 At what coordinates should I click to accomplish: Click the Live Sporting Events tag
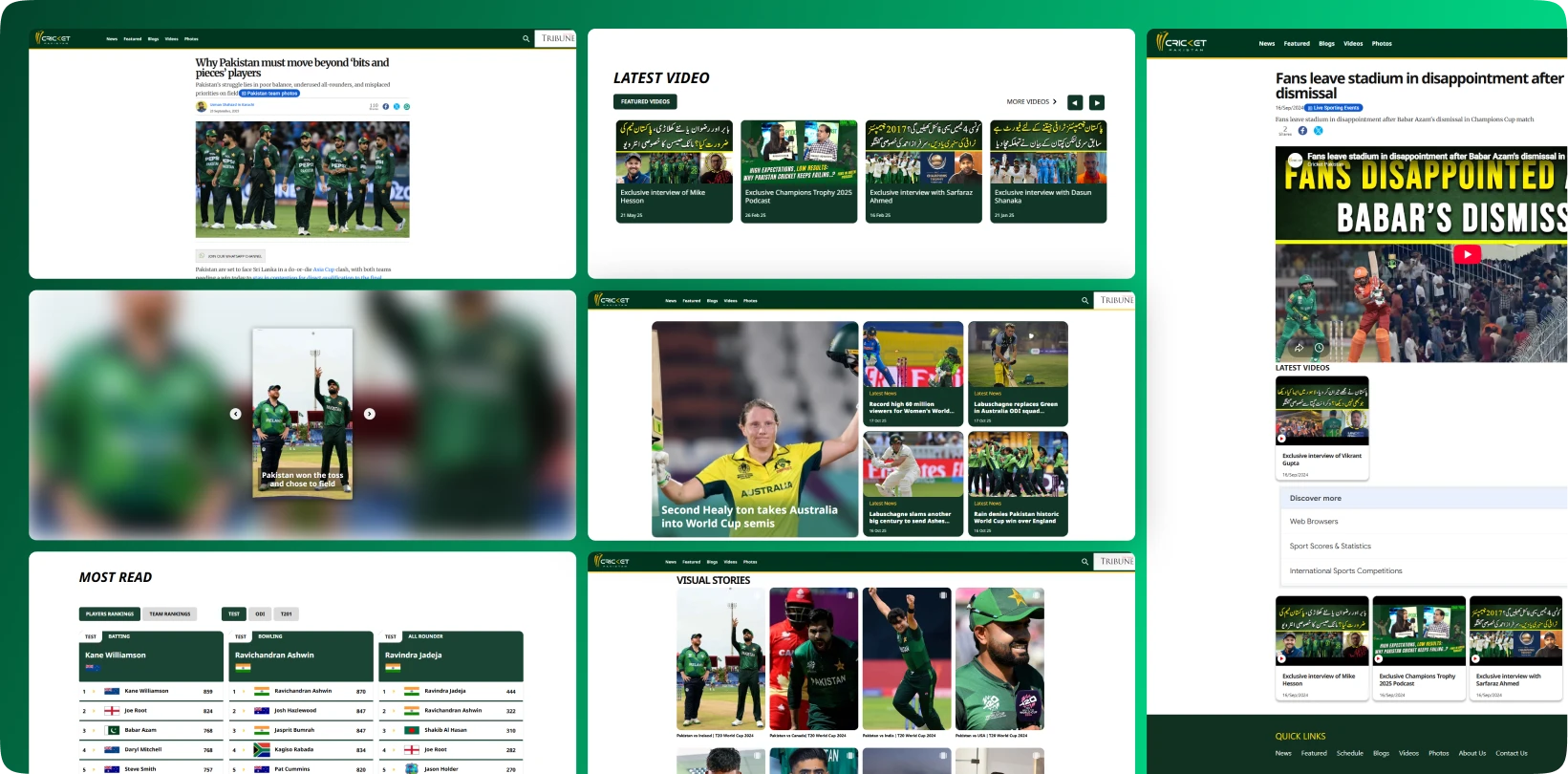coord(1334,108)
